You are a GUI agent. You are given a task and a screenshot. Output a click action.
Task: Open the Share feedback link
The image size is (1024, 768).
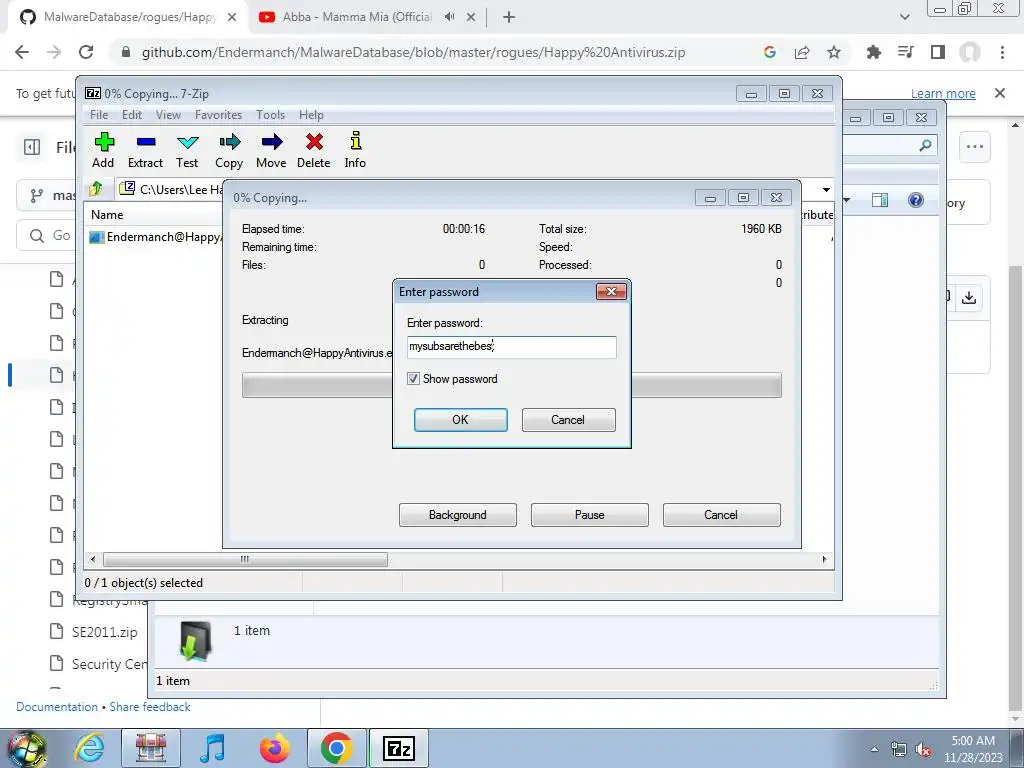click(x=150, y=707)
